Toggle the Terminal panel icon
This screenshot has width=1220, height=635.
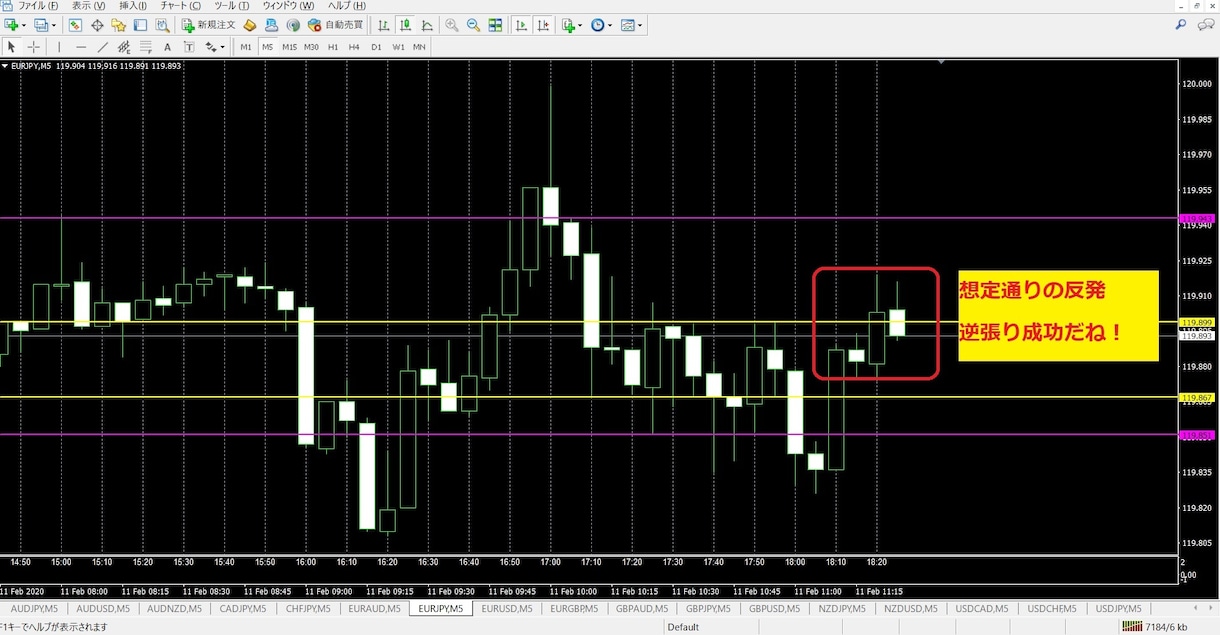point(141,25)
